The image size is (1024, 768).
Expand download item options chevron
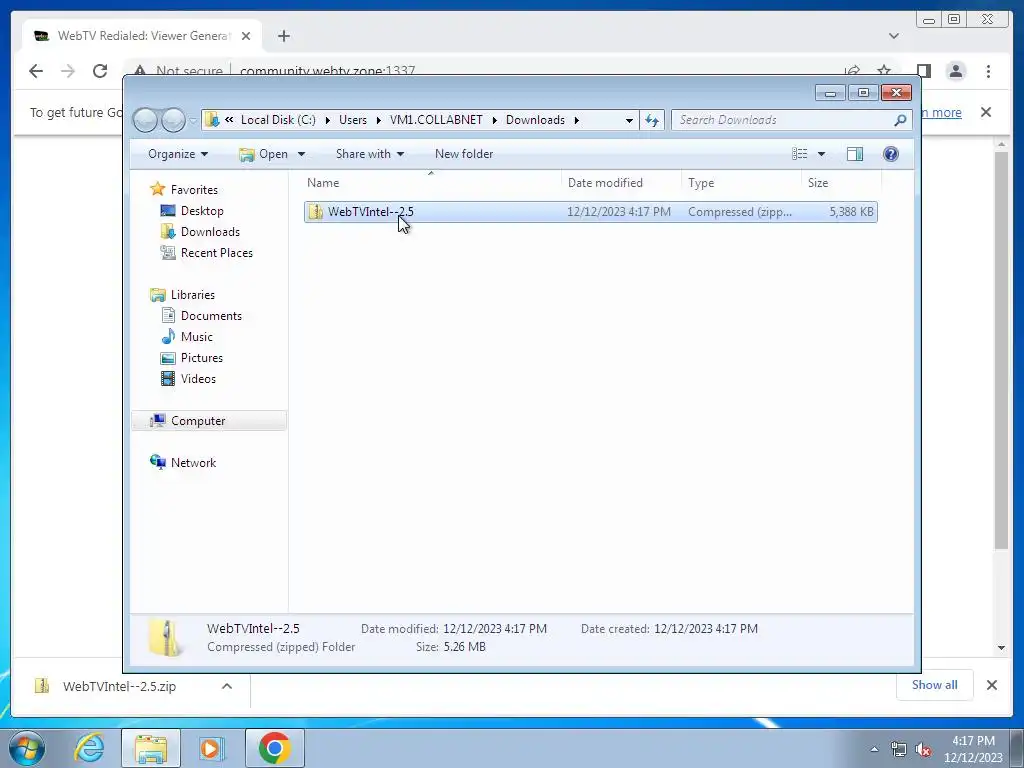(x=227, y=686)
